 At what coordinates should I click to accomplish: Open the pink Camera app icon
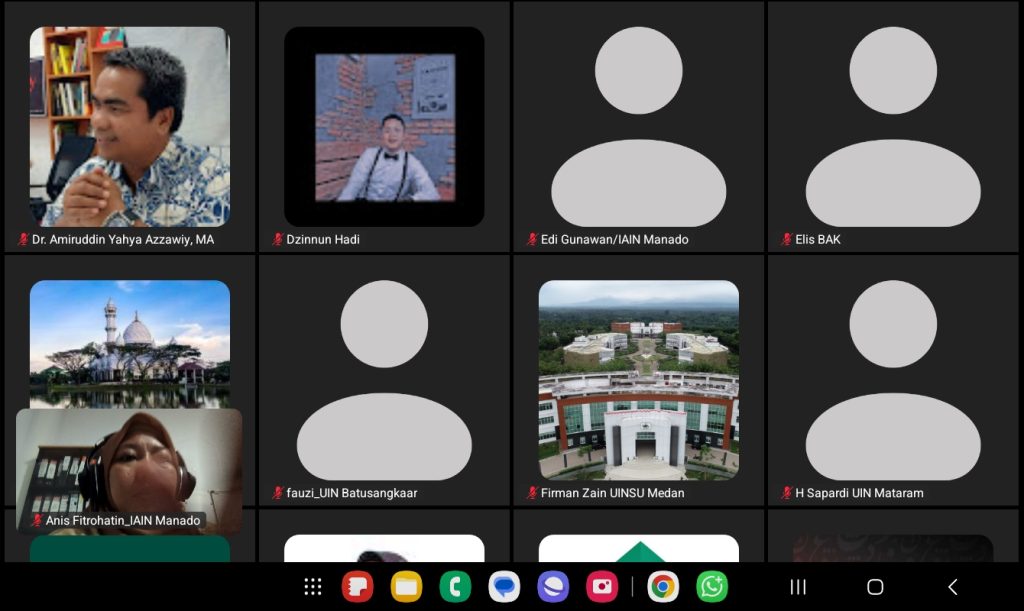click(602, 587)
